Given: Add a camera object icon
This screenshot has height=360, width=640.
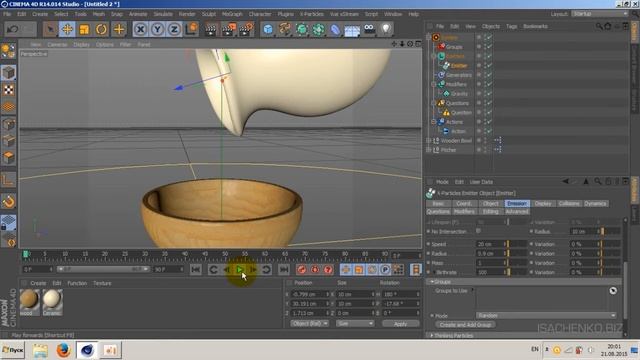Looking at the screenshot, I should coord(369,29).
